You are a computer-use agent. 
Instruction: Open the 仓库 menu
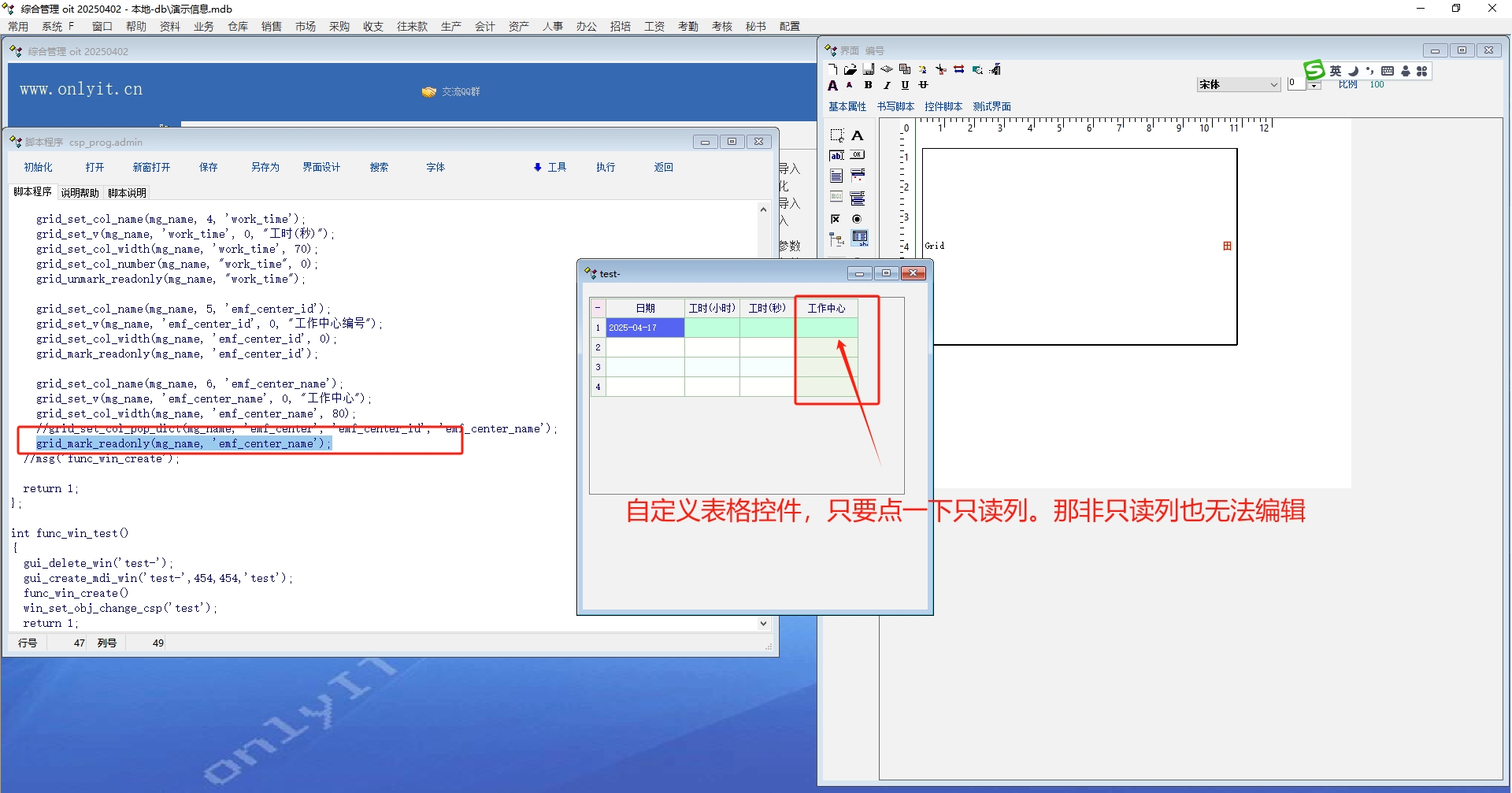point(238,26)
